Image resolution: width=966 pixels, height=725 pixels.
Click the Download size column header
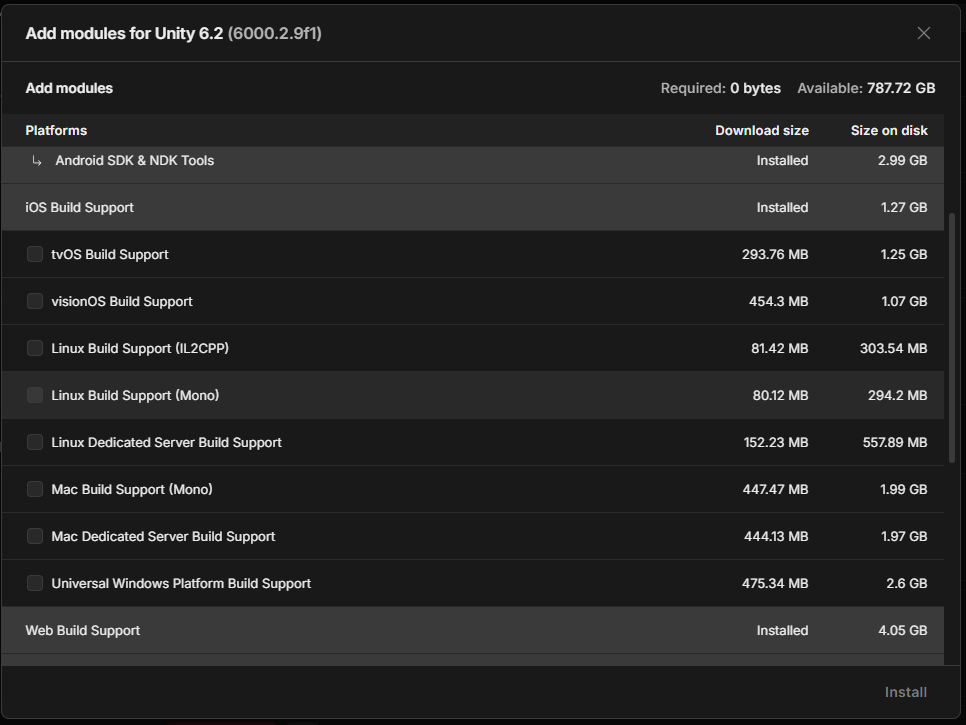click(761, 130)
